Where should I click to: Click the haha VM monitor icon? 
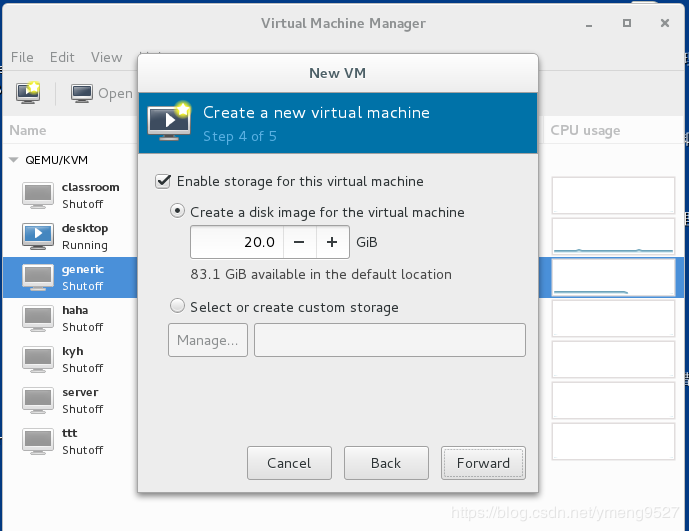click(38, 317)
